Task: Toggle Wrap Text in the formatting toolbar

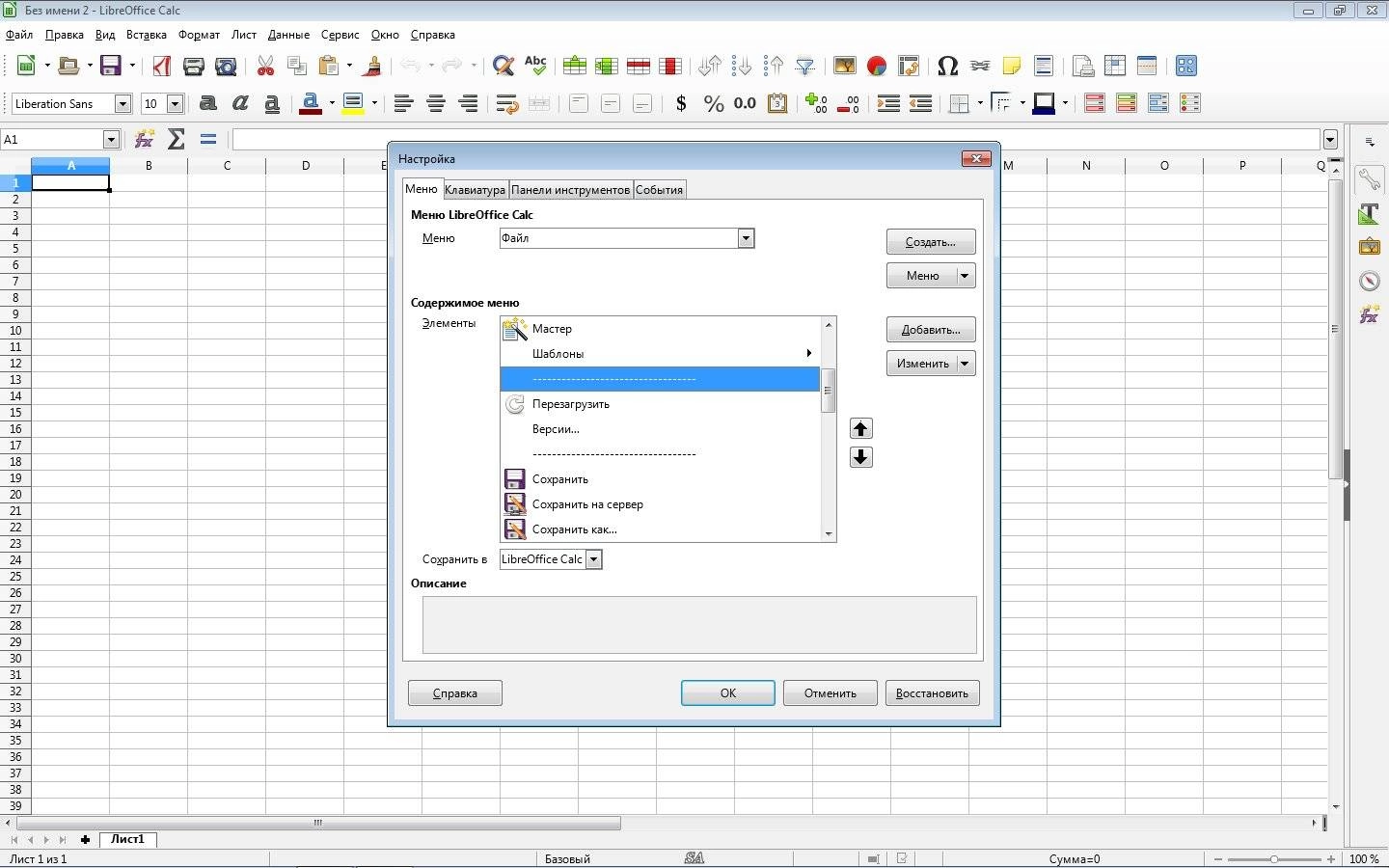Action: tap(507, 103)
